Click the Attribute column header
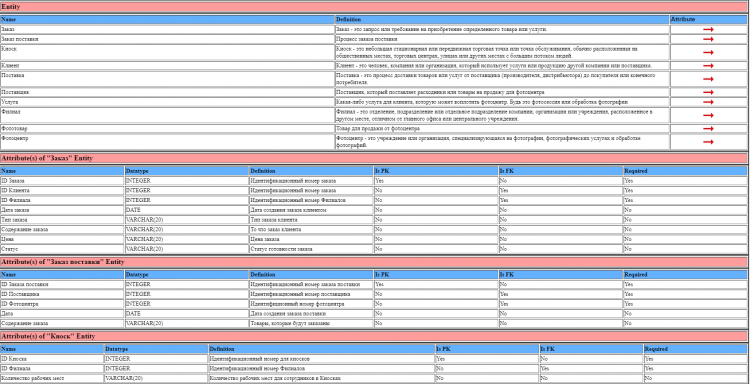 pyautogui.click(x=708, y=20)
